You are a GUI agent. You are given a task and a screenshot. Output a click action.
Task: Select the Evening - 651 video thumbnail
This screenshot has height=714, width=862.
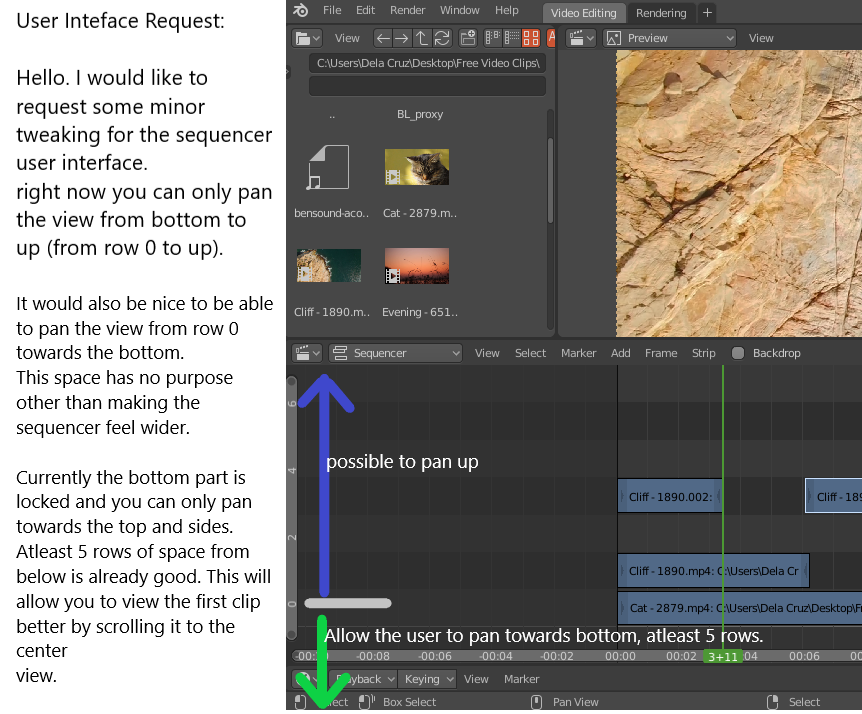pos(417,266)
